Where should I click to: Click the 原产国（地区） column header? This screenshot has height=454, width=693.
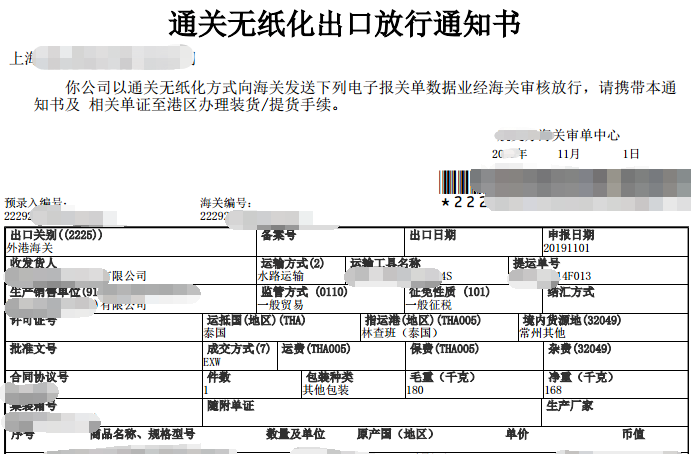(x=395, y=434)
